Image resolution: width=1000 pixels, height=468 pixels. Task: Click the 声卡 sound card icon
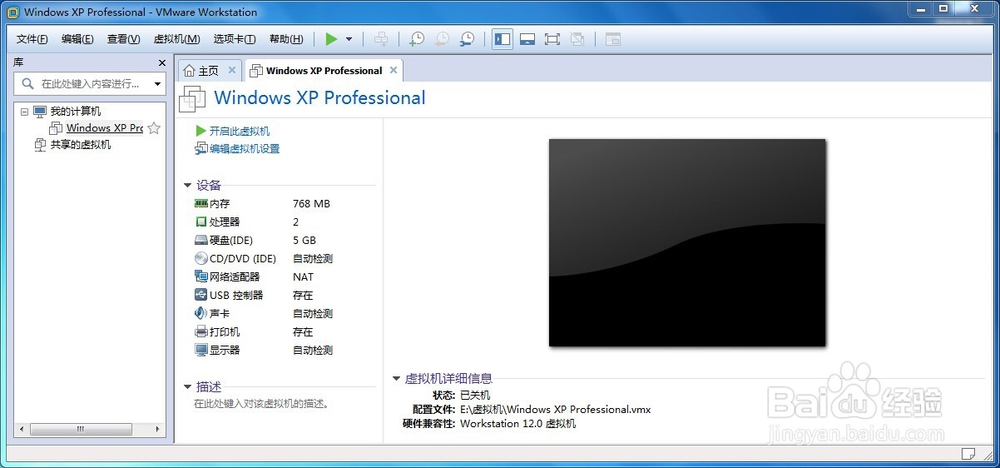click(x=201, y=313)
